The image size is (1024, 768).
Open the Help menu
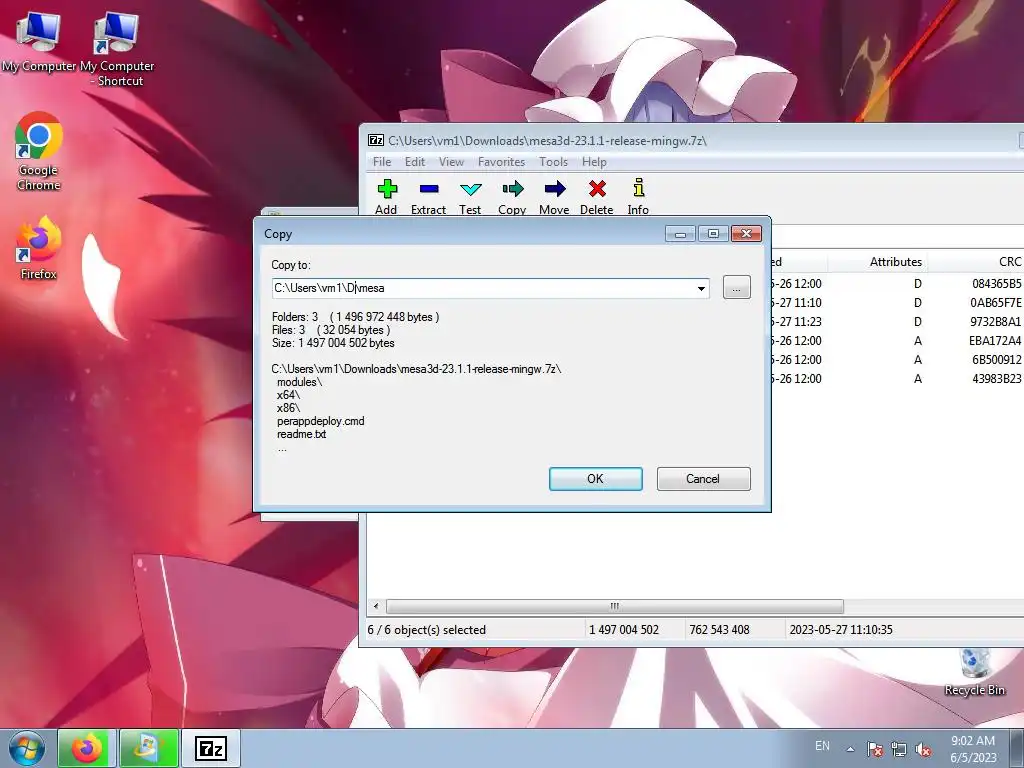[594, 162]
